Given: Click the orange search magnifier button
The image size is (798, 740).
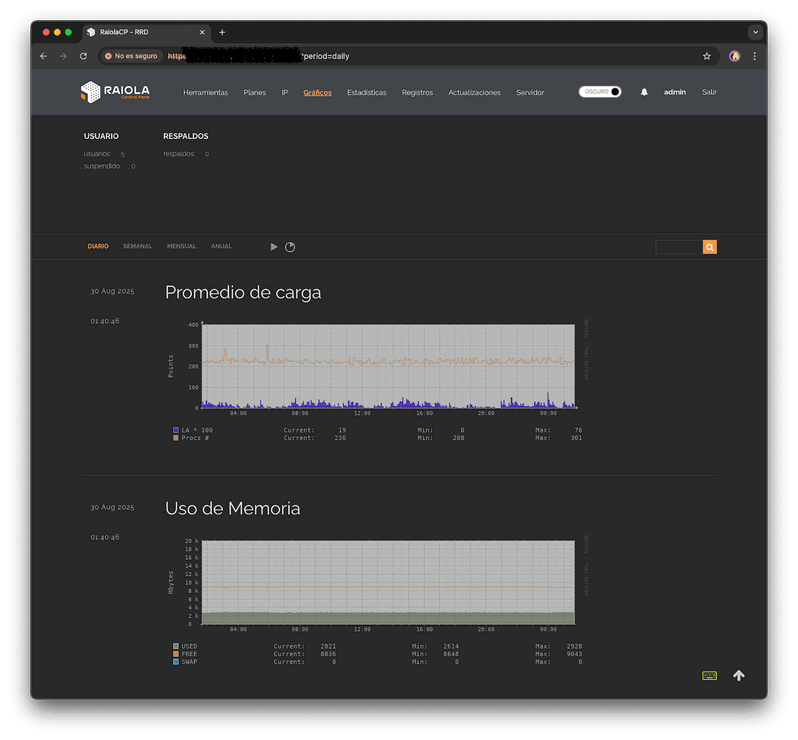Looking at the screenshot, I should (x=709, y=247).
